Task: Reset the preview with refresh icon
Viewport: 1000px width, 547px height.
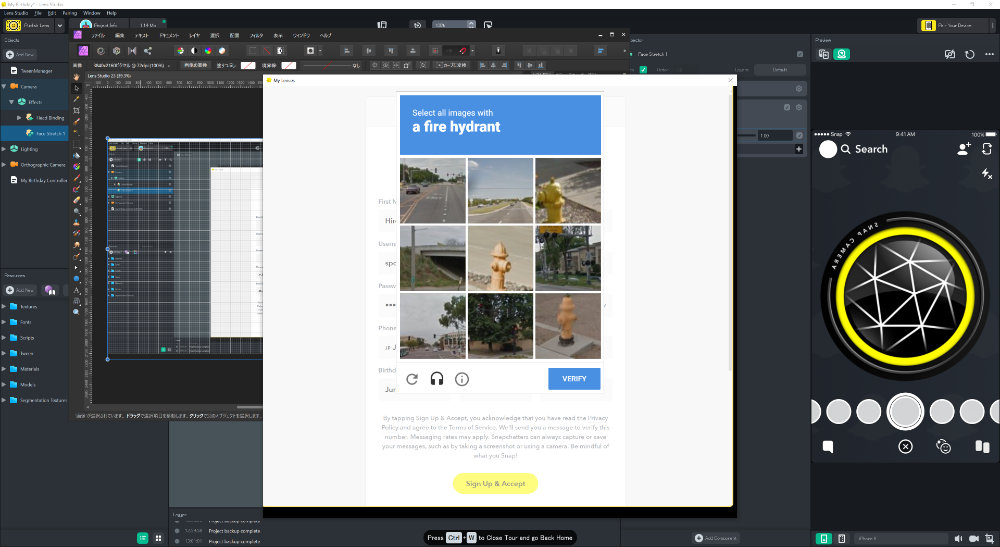Action: pyautogui.click(x=969, y=54)
